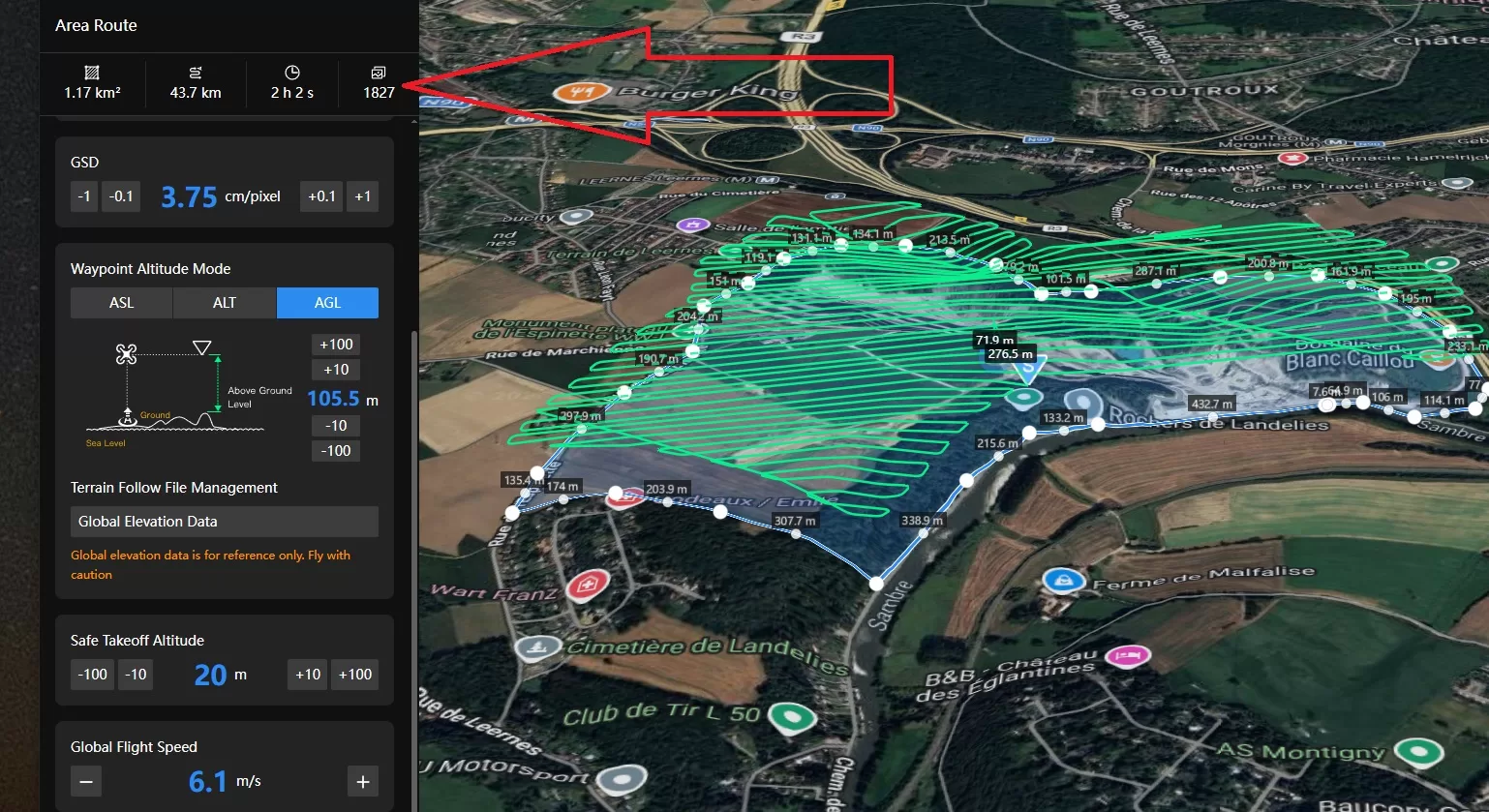Click the flight path icon above 43.7 km
This screenshot has height=812, width=1489.
click(195, 72)
